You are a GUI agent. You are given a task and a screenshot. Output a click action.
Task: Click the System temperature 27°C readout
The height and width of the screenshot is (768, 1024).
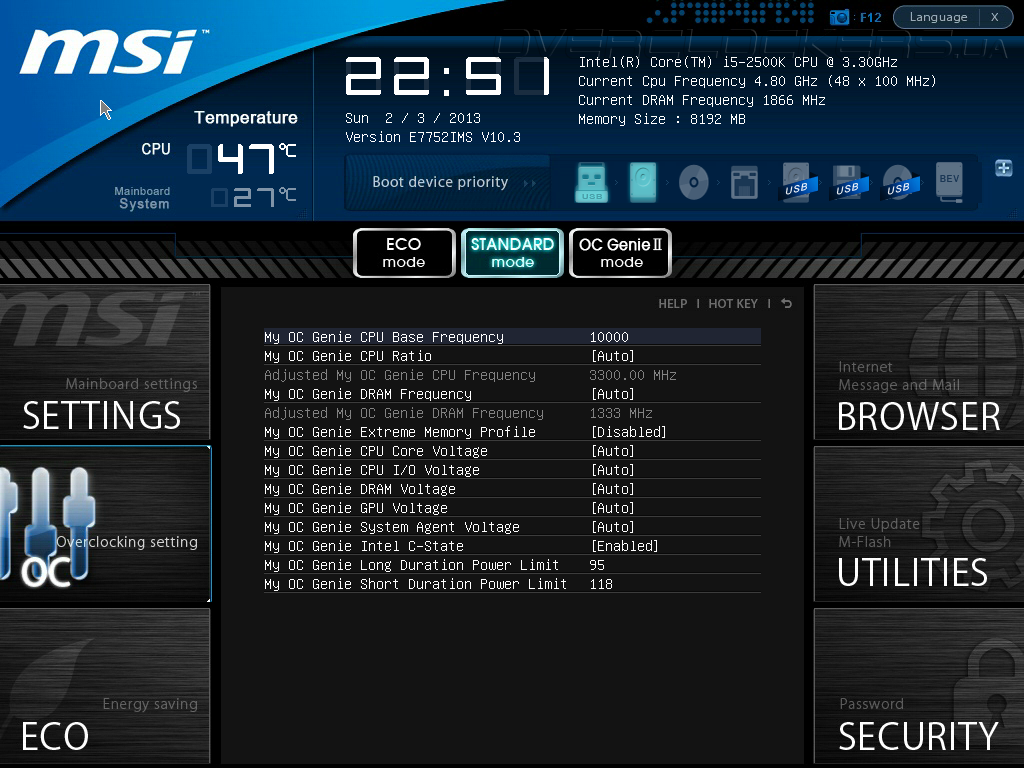click(253, 197)
